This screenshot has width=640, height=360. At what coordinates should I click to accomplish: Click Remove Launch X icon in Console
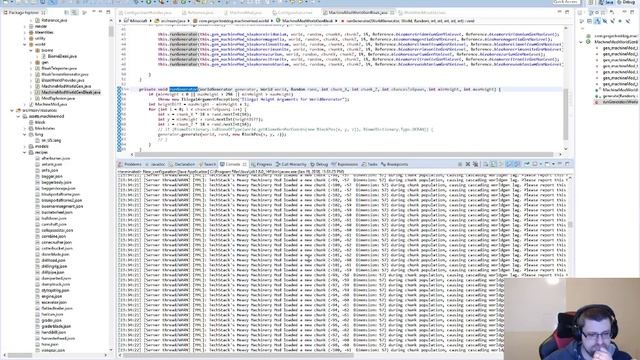click(468, 164)
